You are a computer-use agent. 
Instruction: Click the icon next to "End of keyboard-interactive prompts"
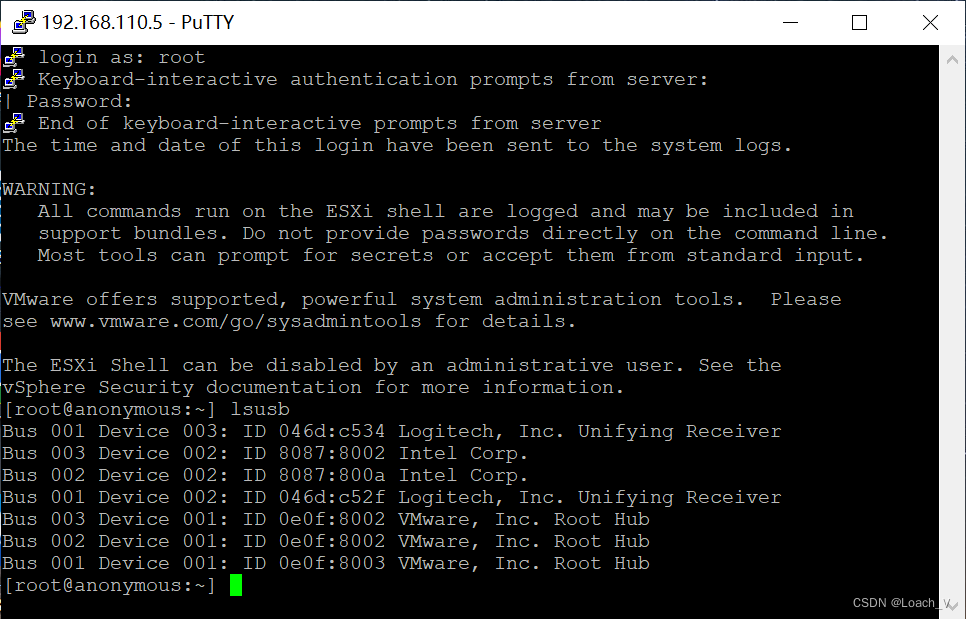coord(13,122)
